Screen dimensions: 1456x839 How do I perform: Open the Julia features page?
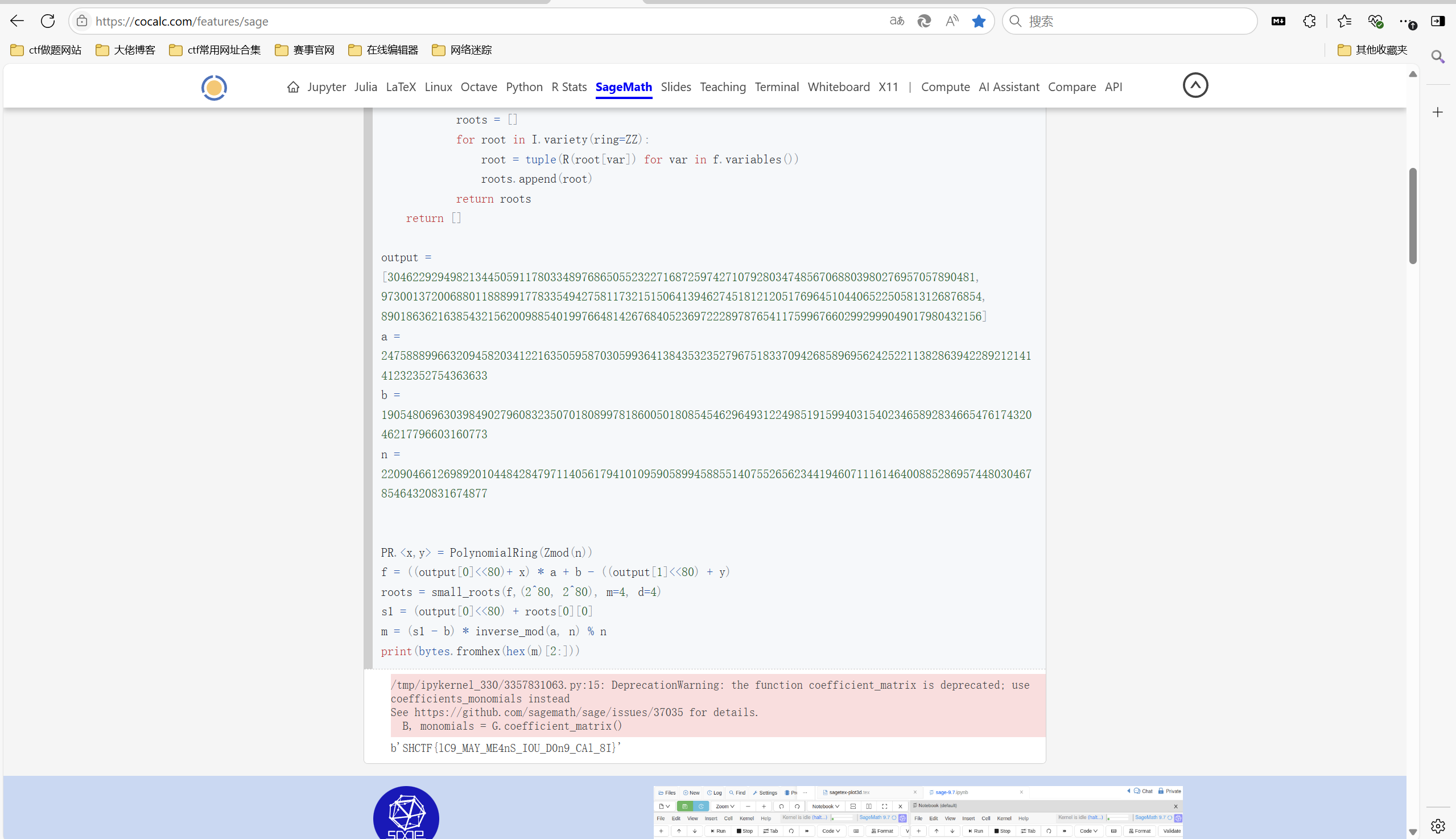pyautogui.click(x=366, y=87)
